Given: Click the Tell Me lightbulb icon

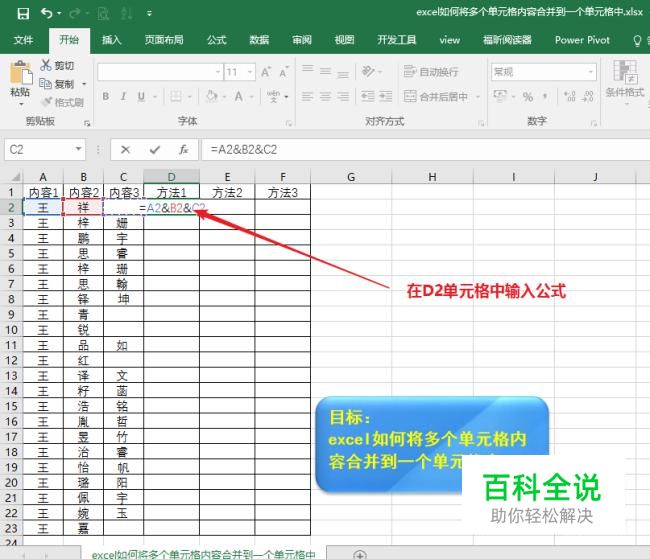Looking at the screenshot, I should coord(637,40).
